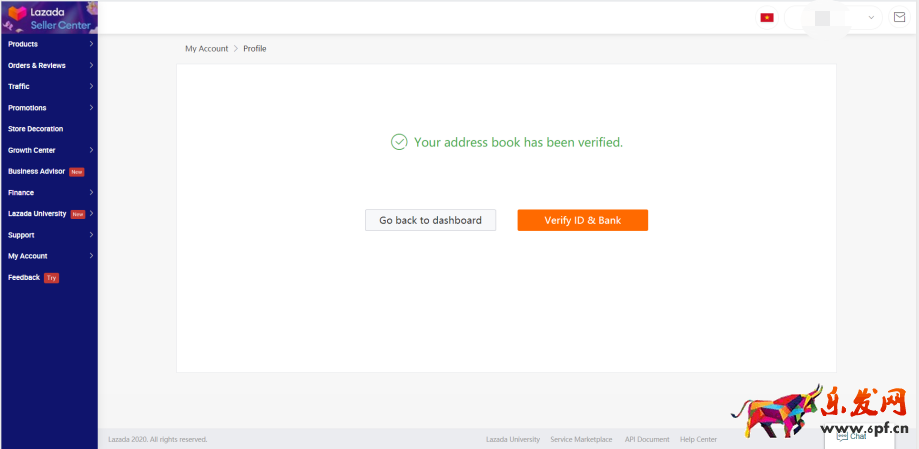Open the API Document footer link
Image resolution: width=919 pixels, height=449 pixels.
click(x=647, y=439)
